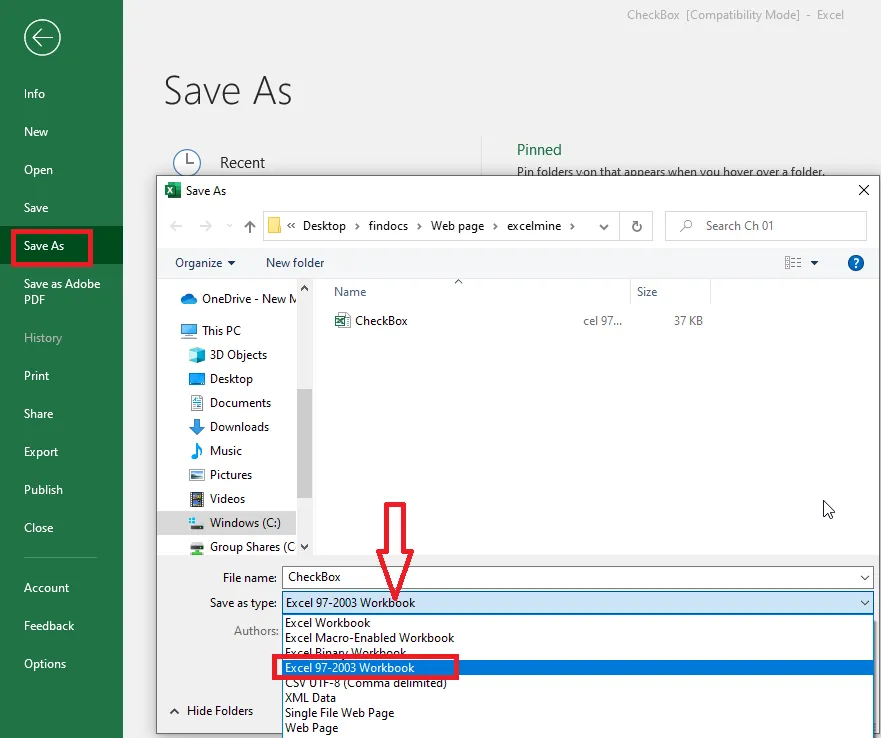Click the Search Ch 01 box
The image size is (881, 738).
pos(766,226)
